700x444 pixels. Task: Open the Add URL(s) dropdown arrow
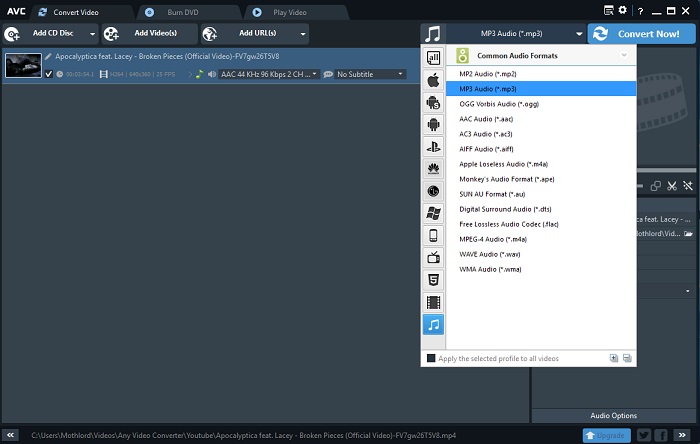(303, 34)
